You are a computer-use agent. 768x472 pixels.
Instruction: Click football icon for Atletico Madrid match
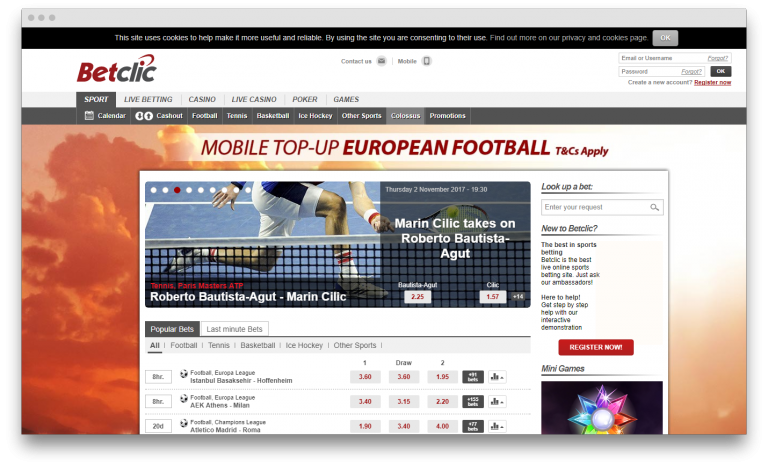point(184,423)
